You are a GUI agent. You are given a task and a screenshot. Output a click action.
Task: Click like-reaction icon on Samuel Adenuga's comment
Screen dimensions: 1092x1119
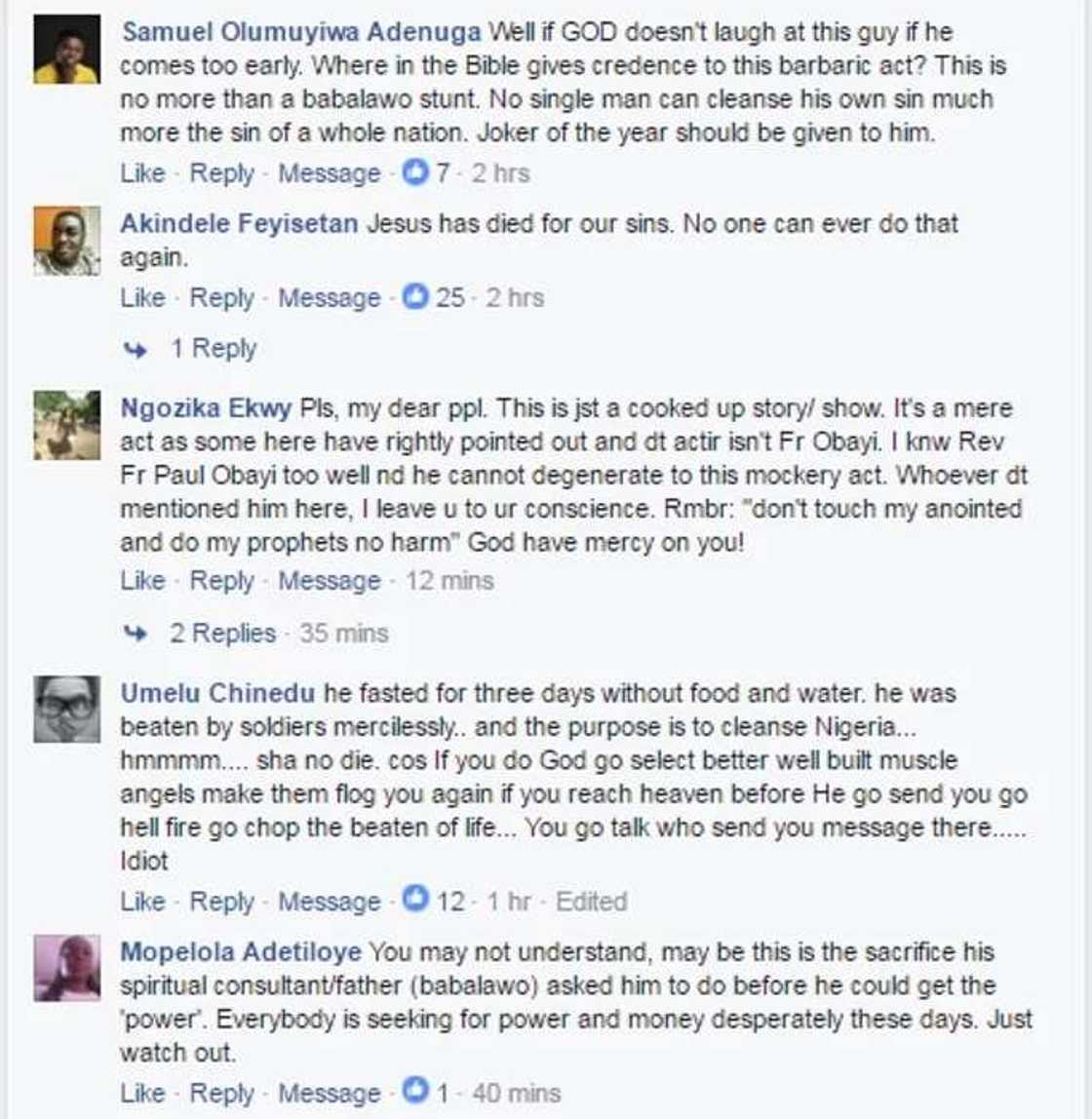pyautogui.click(x=416, y=174)
